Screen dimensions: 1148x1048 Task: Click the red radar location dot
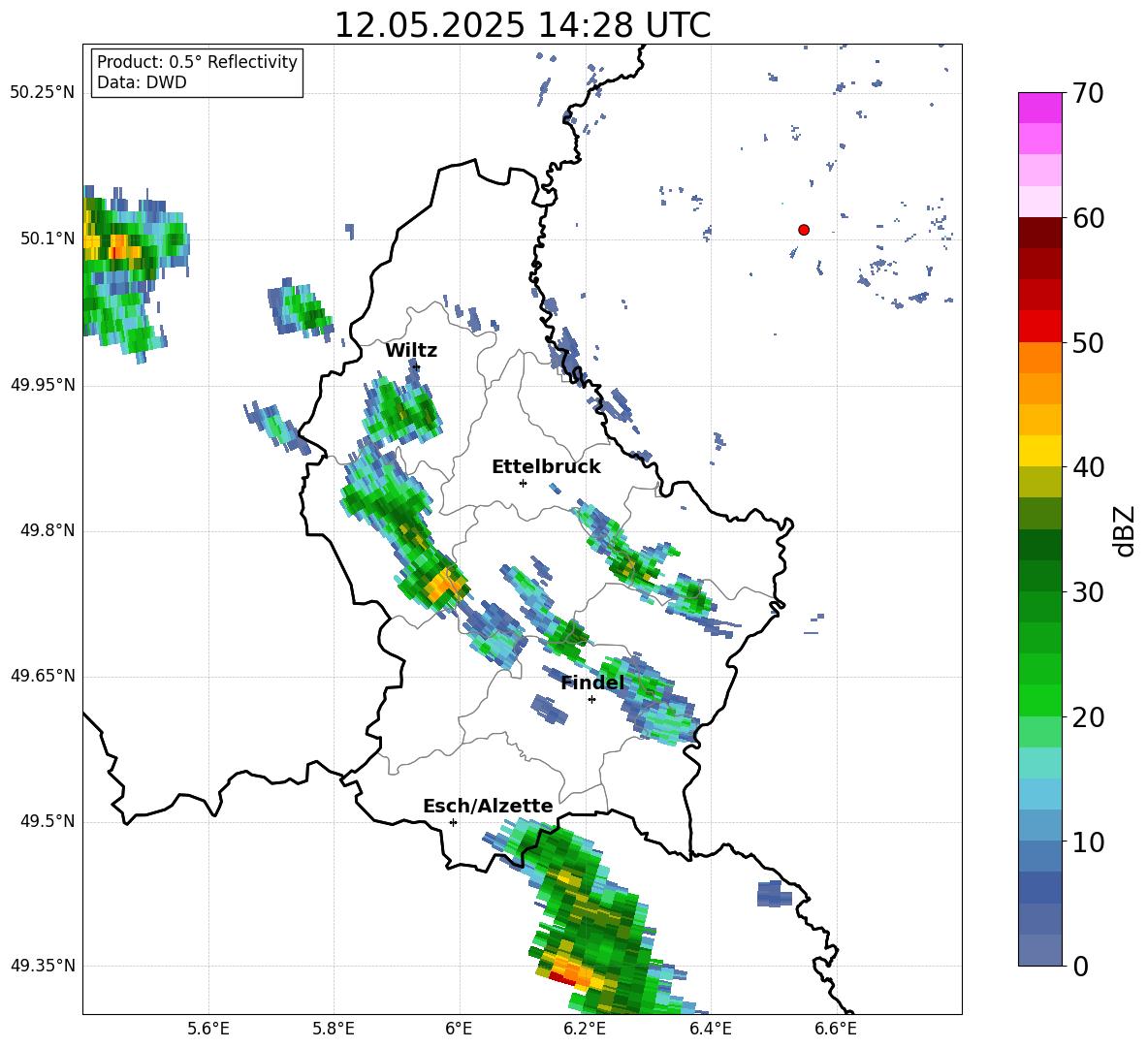pos(804,230)
